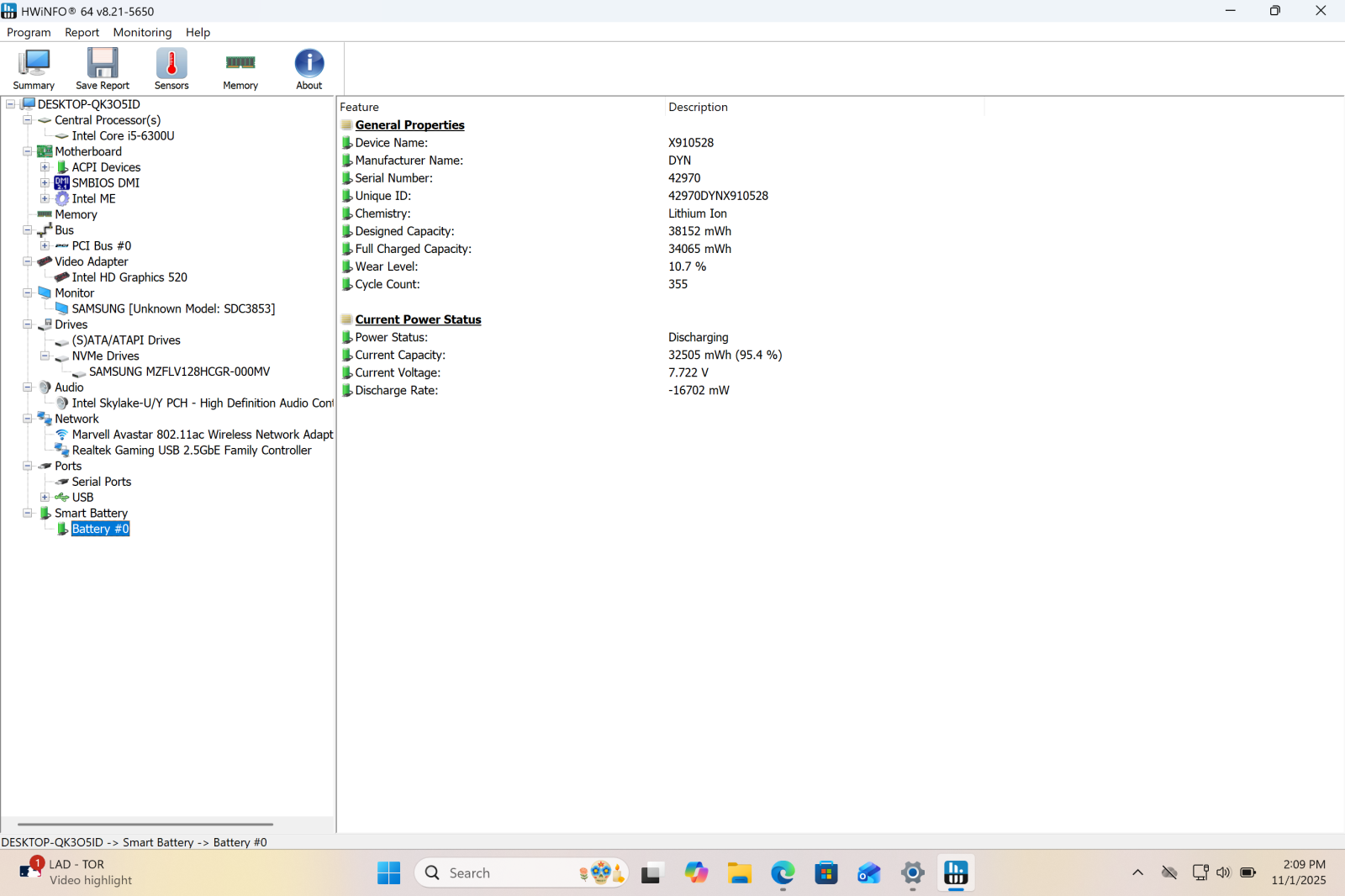Open the Sensors thermometer icon
Viewport: 1345px width, 896px height.
click(x=171, y=69)
